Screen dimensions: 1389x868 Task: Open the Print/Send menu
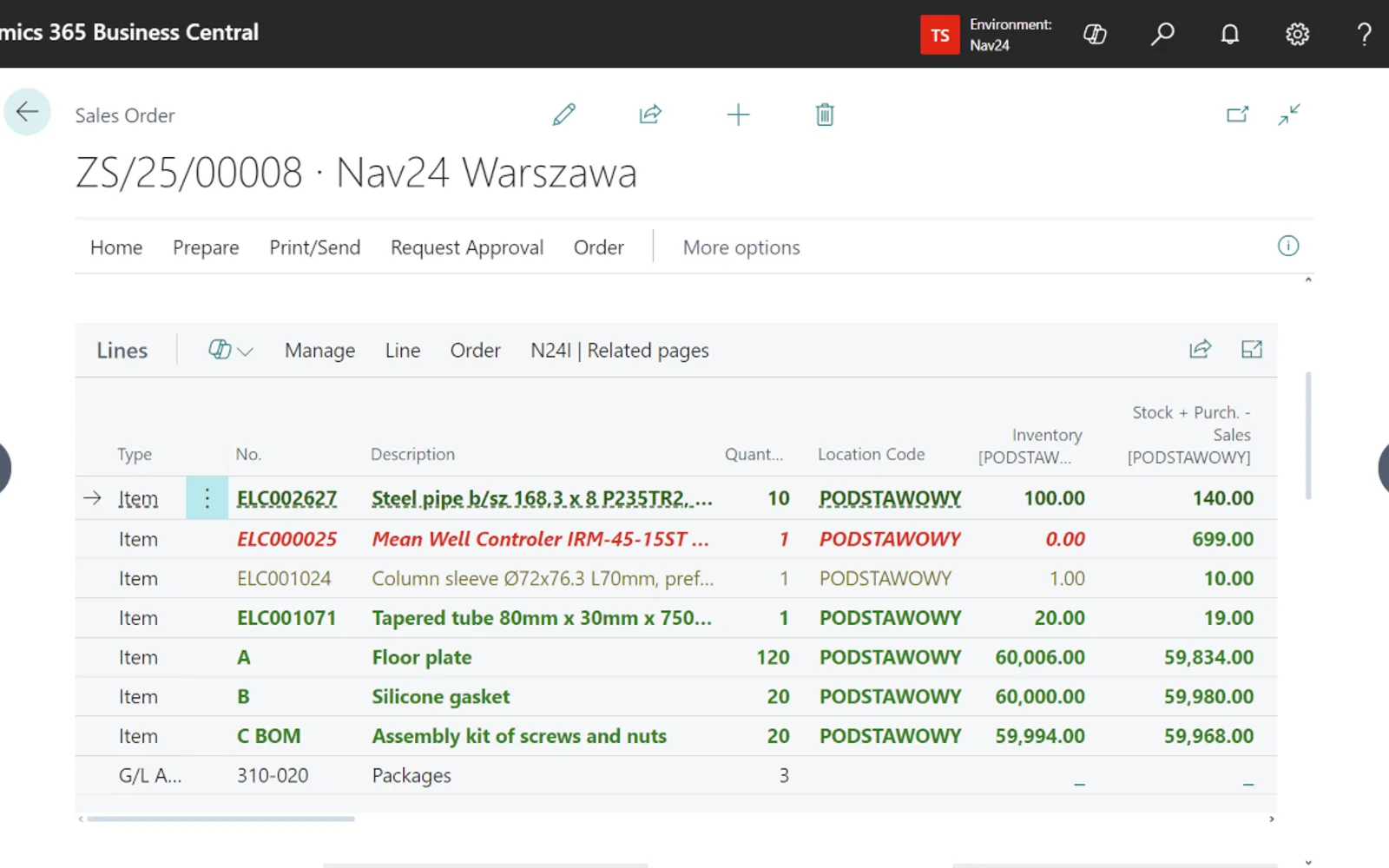[315, 247]
